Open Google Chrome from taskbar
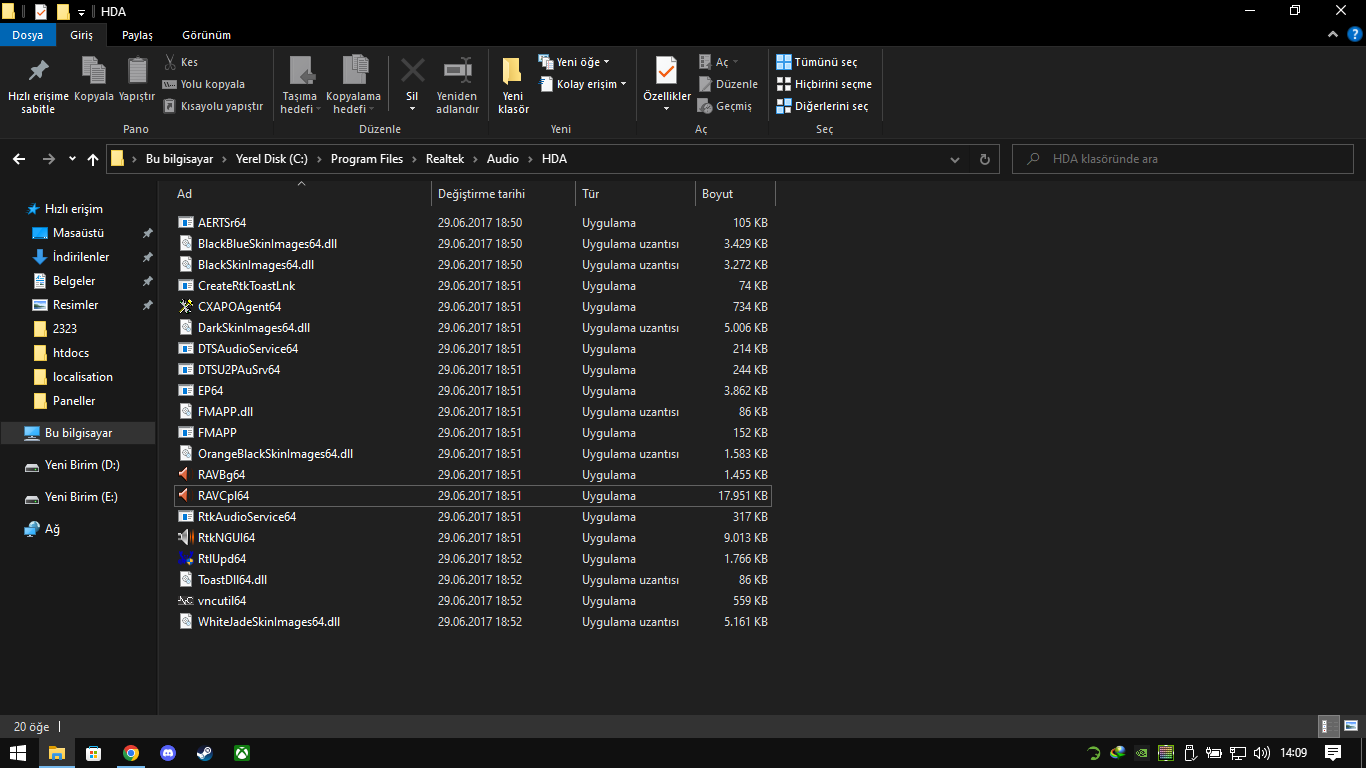 click(131, 753)
